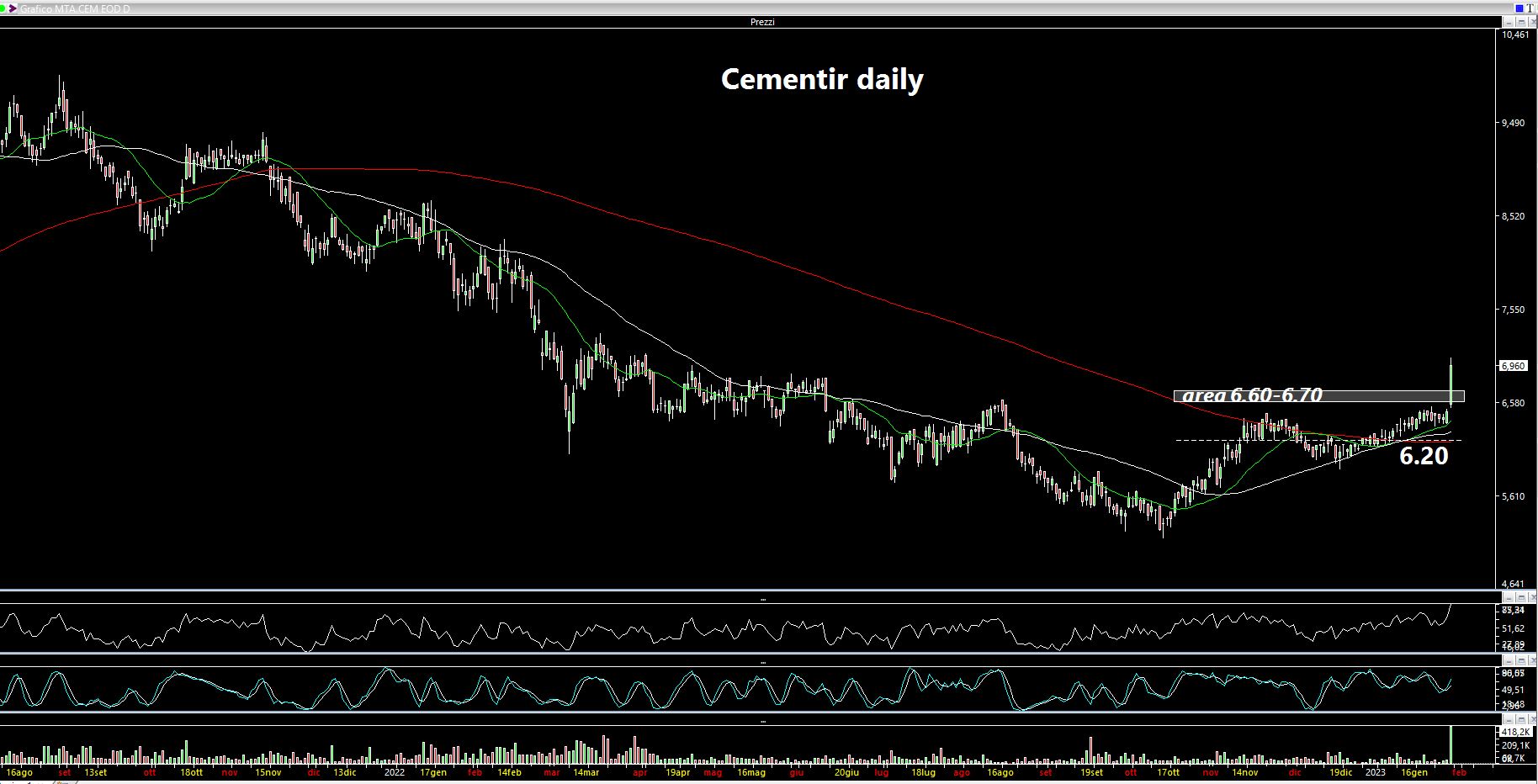Click the 18ott date label
The width and height of the screenshot is (1538, 784).
point(192,772)
